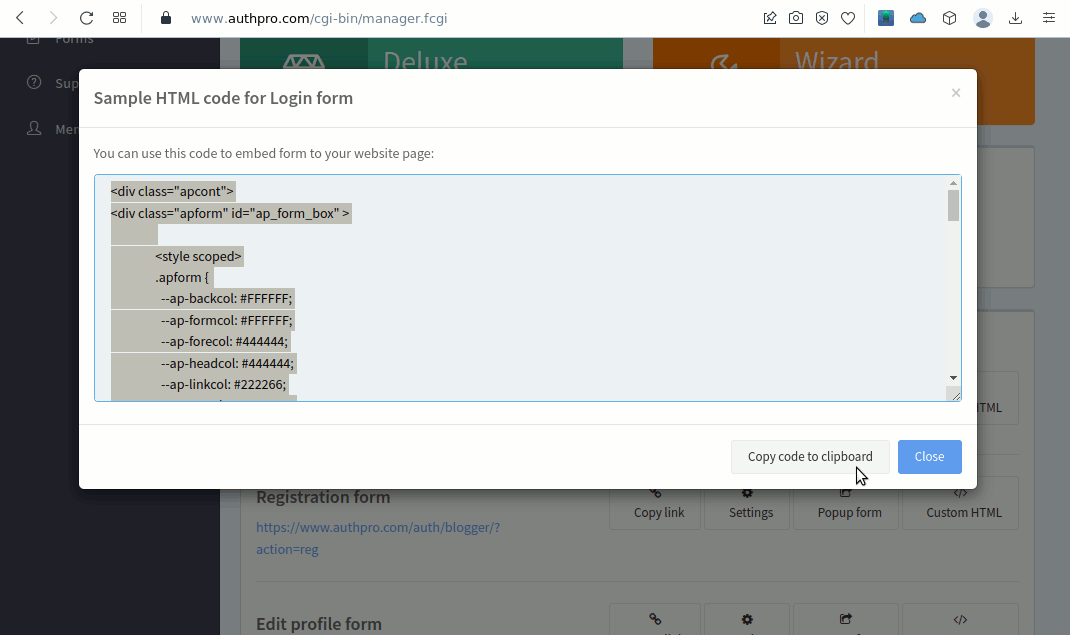Click the 3D cube extension icon
This screenshot has width=1070, height=635.
950,18
